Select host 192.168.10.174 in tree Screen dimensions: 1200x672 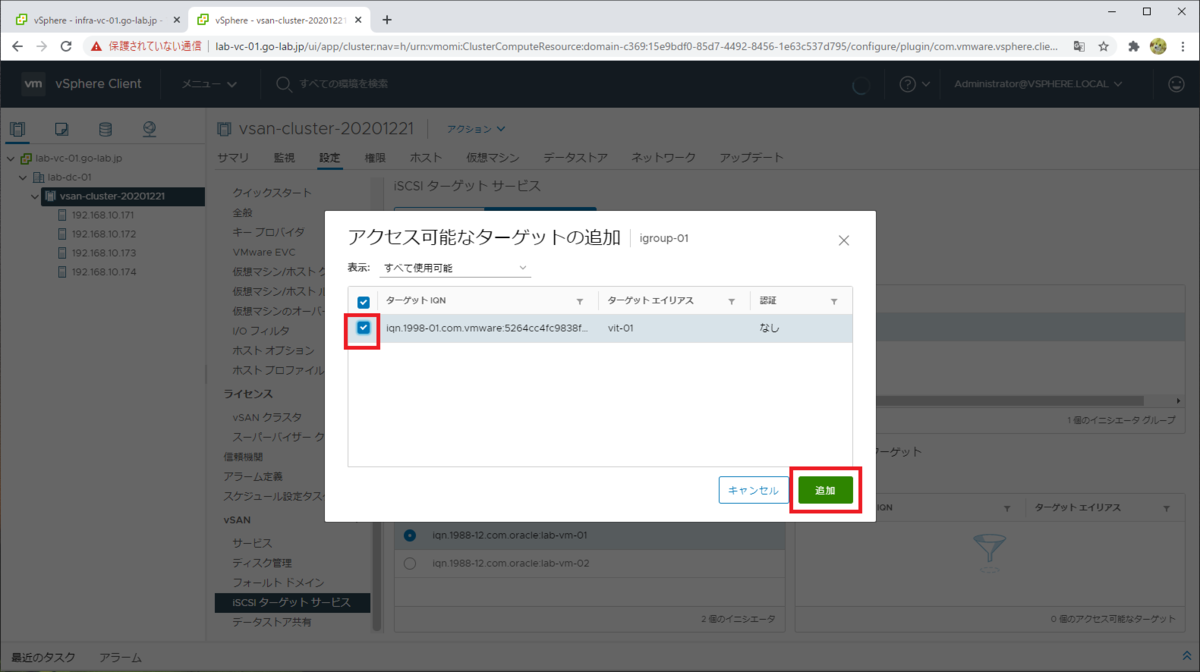coord(102,272)
